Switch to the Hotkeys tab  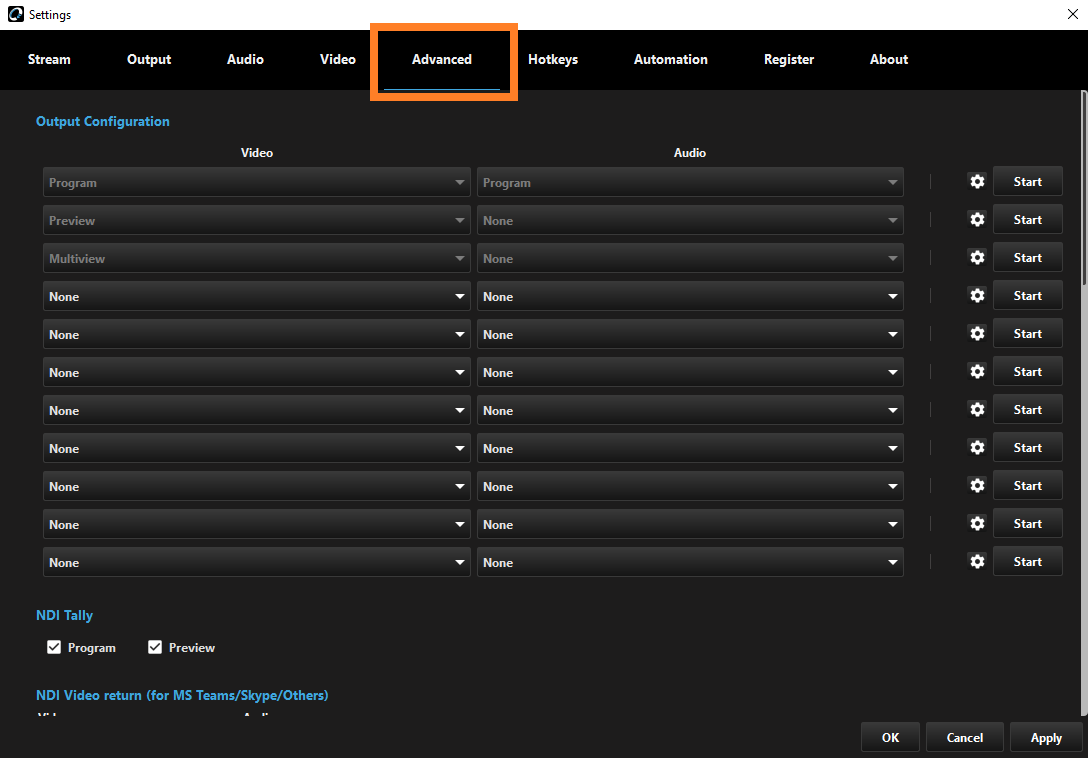553,59
